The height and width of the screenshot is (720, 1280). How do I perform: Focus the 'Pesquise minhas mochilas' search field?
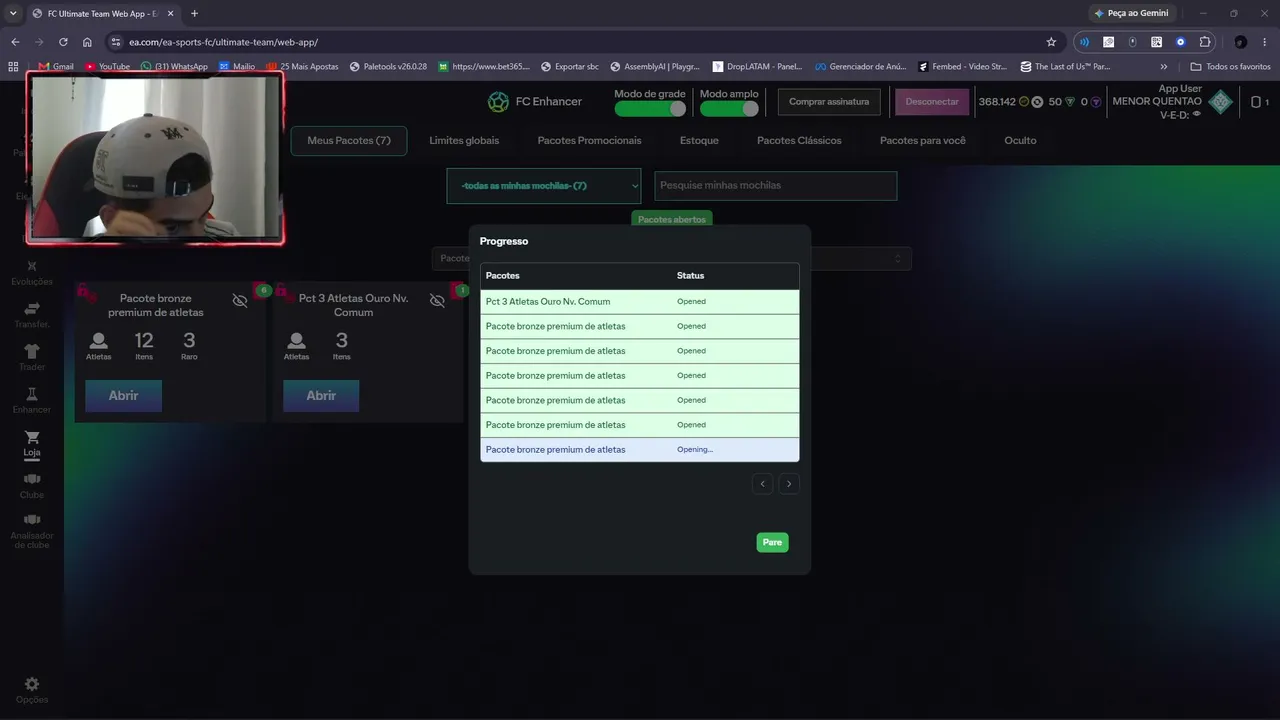pos(776,186)
